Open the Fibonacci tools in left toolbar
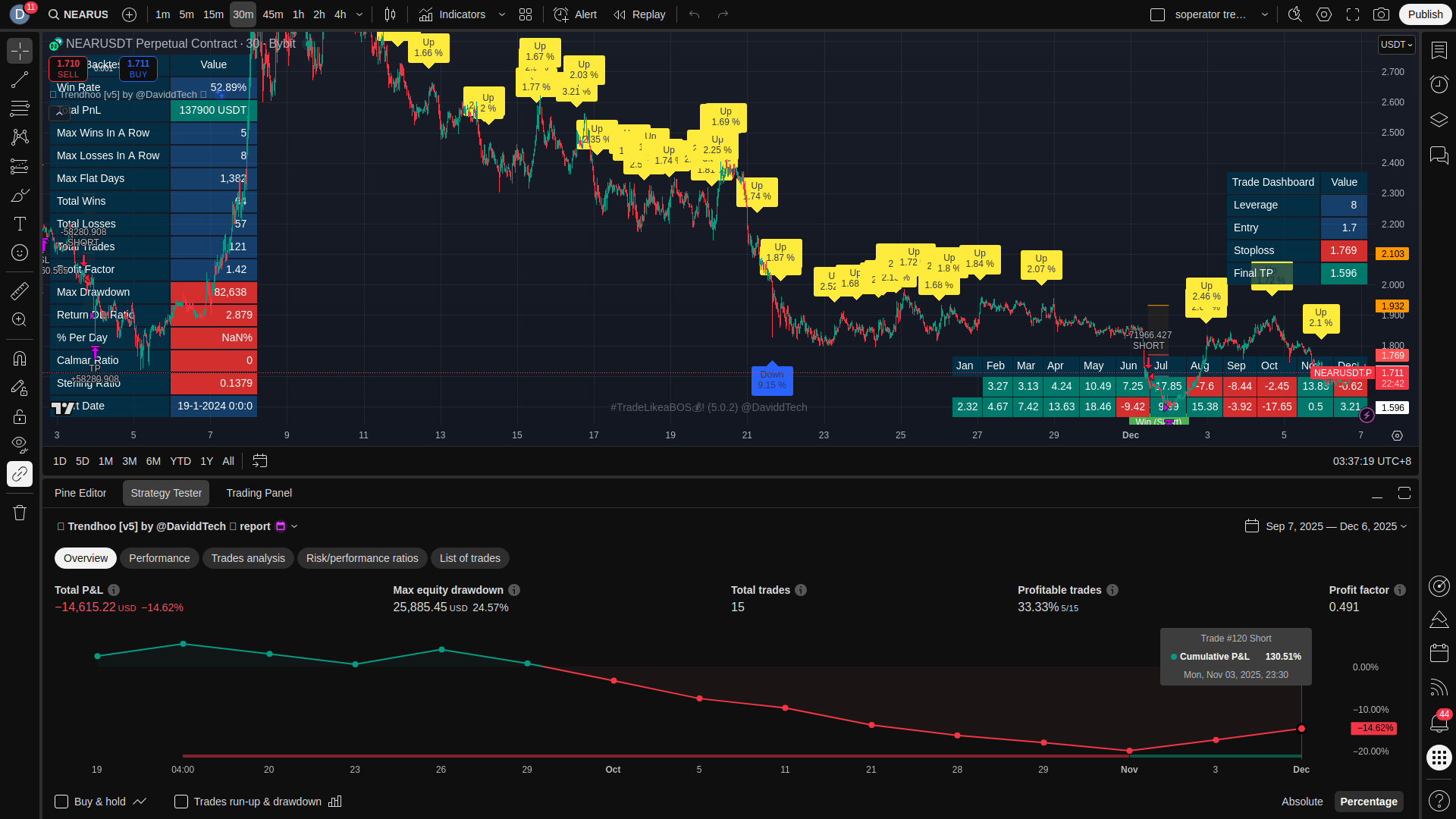This screenshot has width=1456, height=819. click(20, 108)
